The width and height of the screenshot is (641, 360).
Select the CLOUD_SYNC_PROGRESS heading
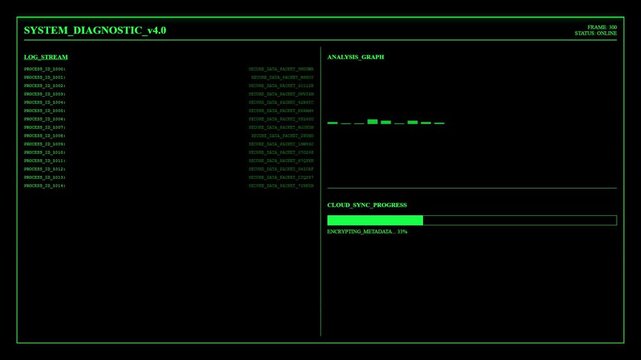click(367, 205)
